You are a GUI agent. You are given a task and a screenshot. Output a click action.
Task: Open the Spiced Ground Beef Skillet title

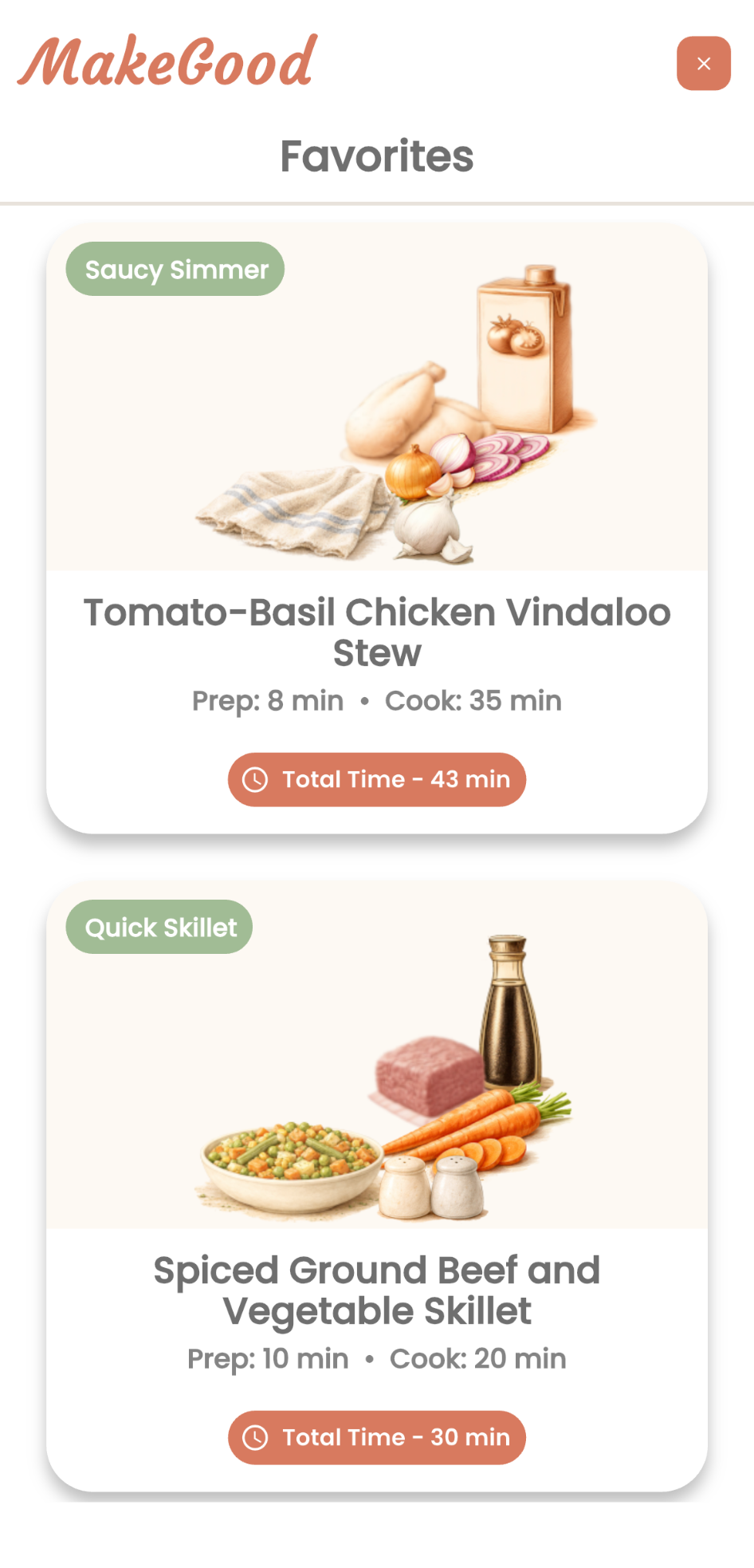pyautogui.click(x=377, y=1290)
